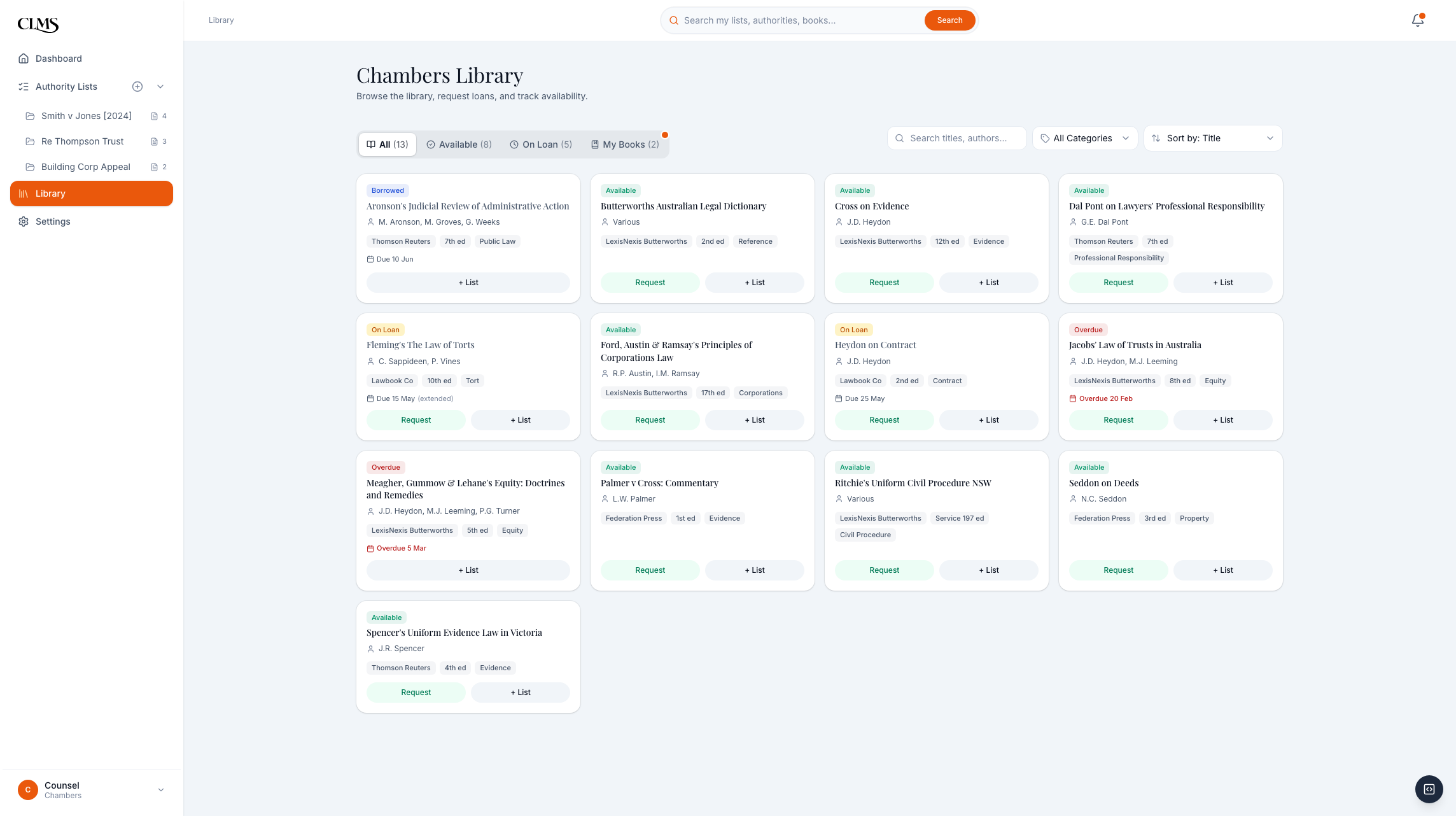Open notifications bell icon
Screen dimensions: 1456x816
click(x=1418, y=20)
